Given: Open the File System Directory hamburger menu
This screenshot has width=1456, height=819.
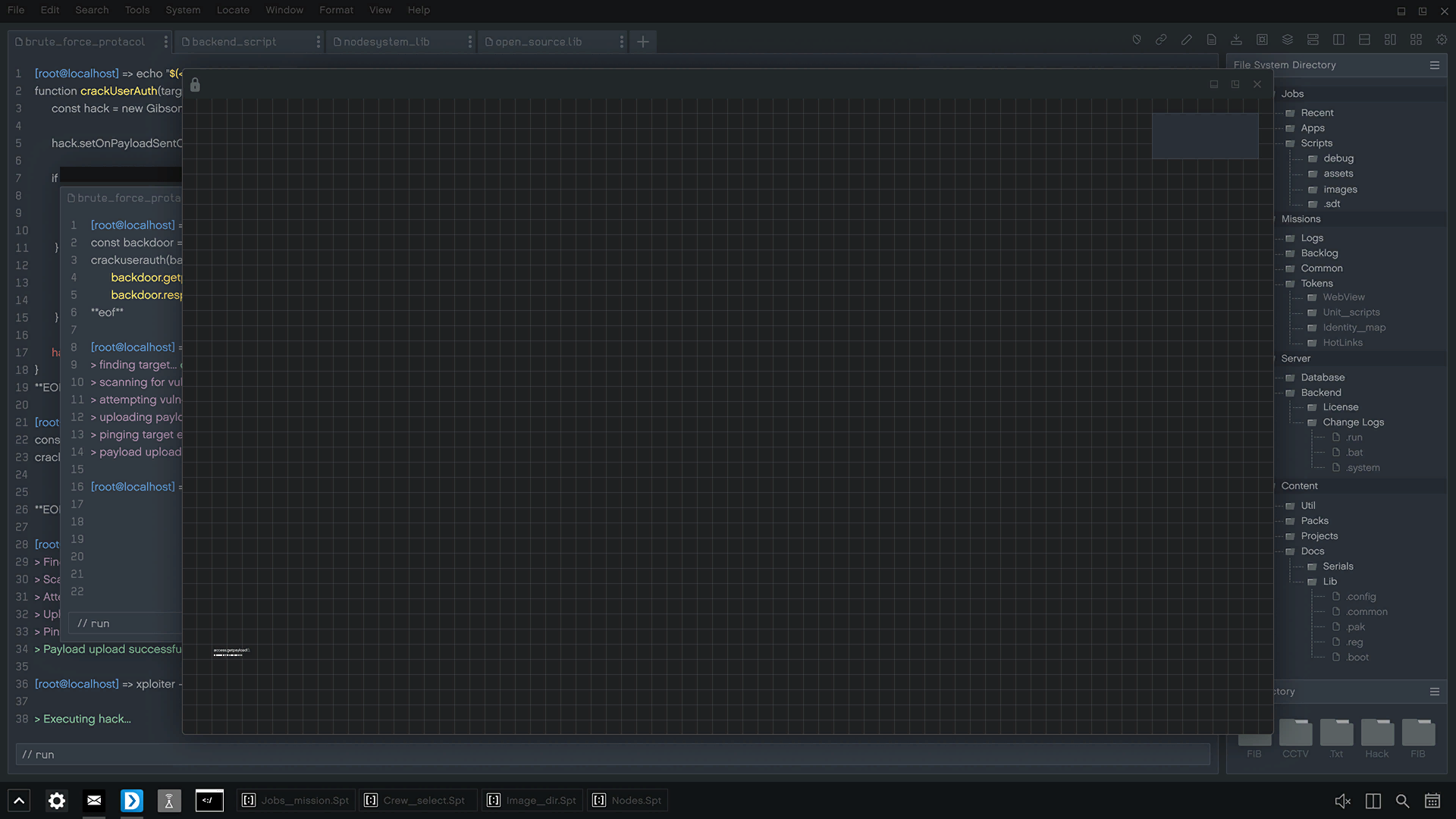Looking at the screenshot, I should (x=1435, y=65).
